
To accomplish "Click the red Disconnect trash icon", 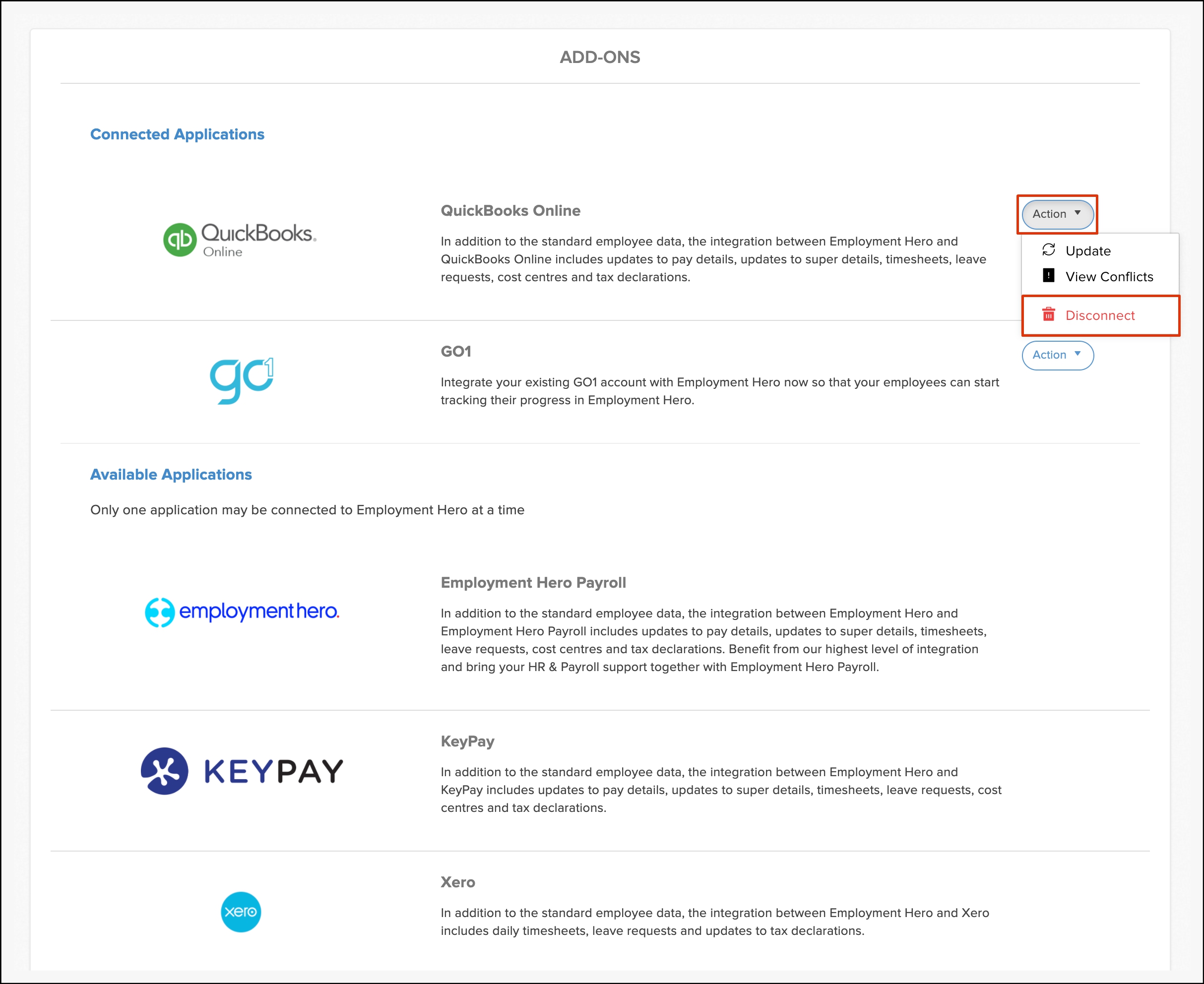I will point(1048,314).
